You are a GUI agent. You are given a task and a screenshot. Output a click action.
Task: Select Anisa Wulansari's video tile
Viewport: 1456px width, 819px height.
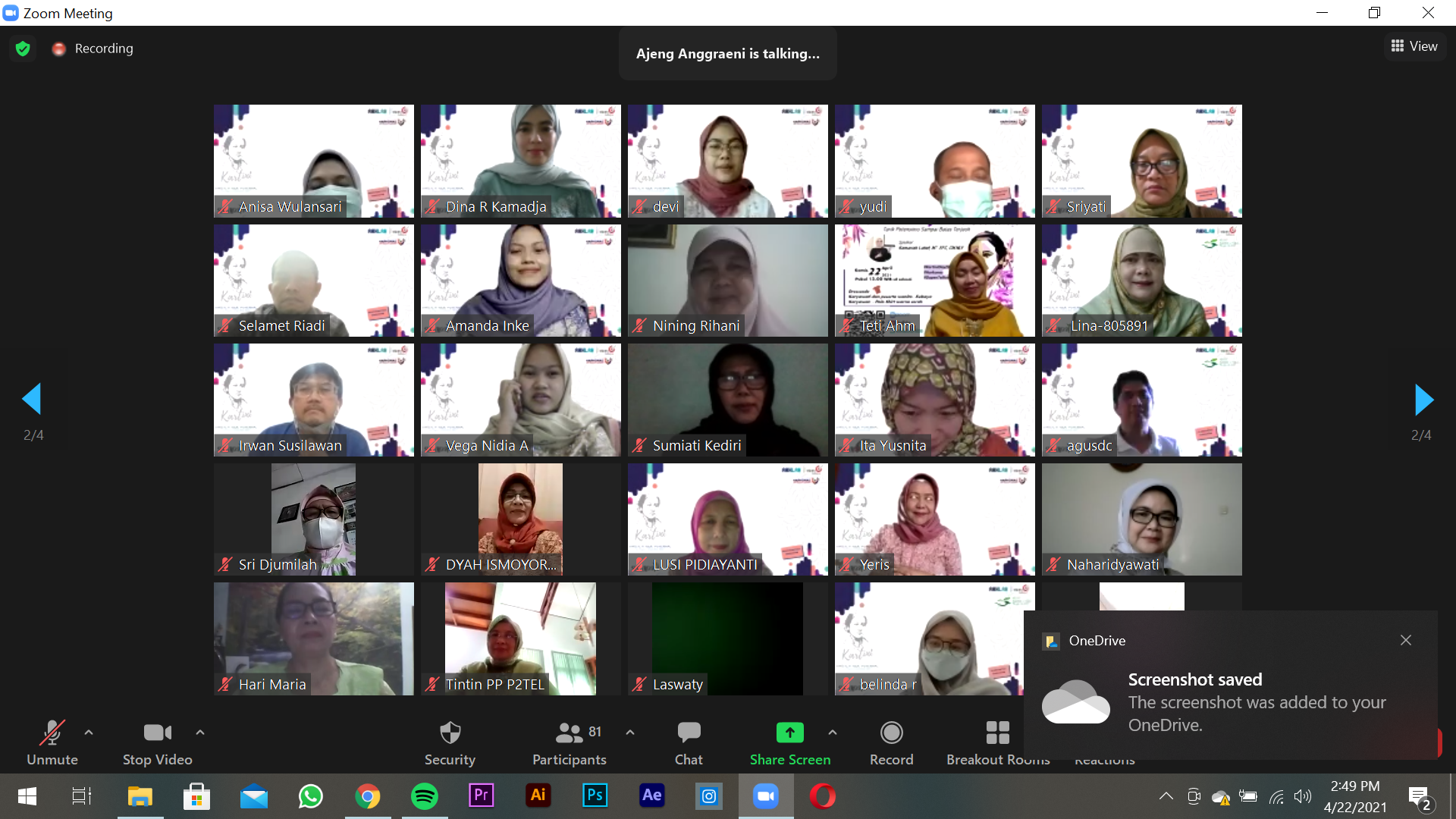pyautogui.click(x=313, y=161)
